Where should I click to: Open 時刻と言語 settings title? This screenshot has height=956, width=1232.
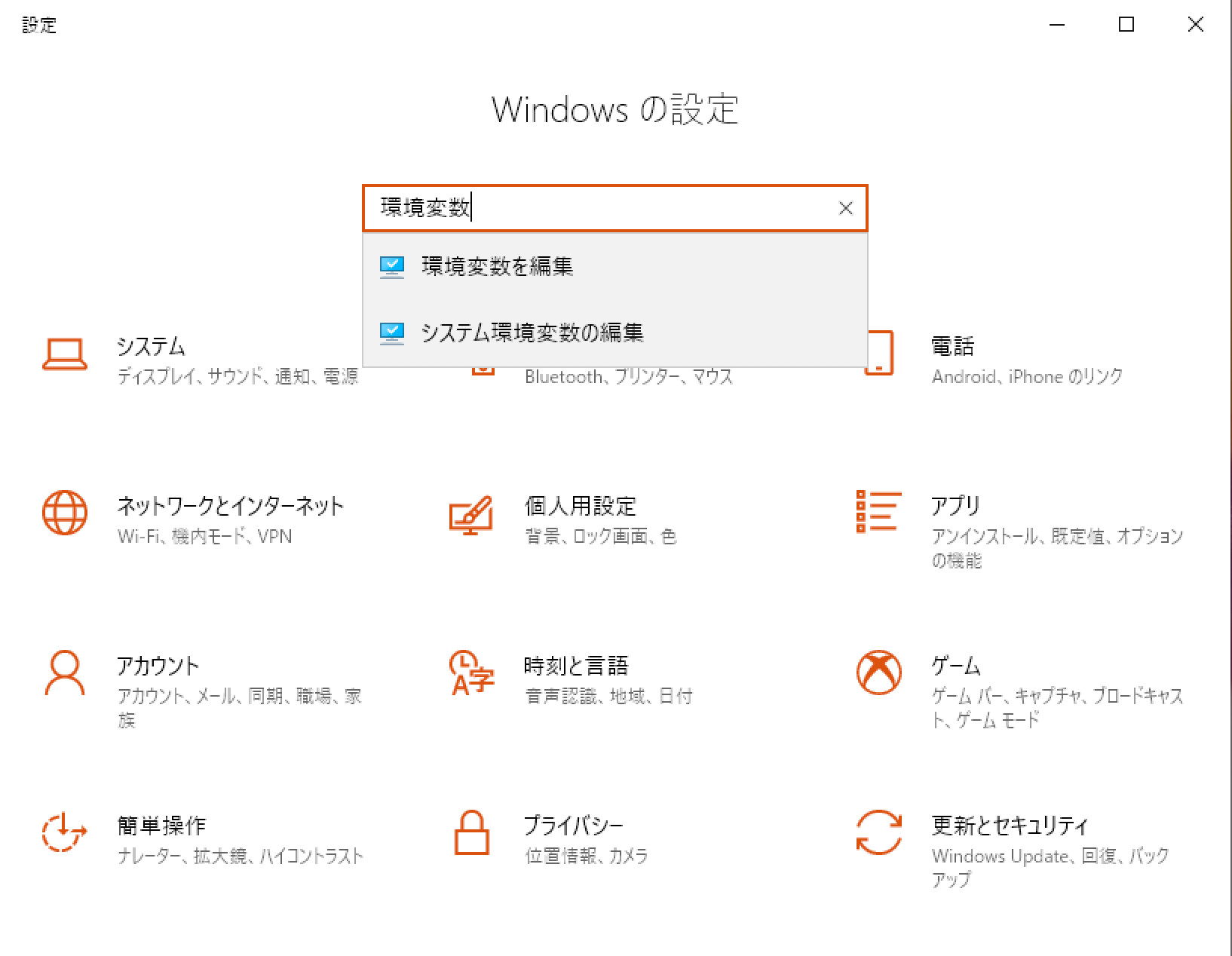576,666
